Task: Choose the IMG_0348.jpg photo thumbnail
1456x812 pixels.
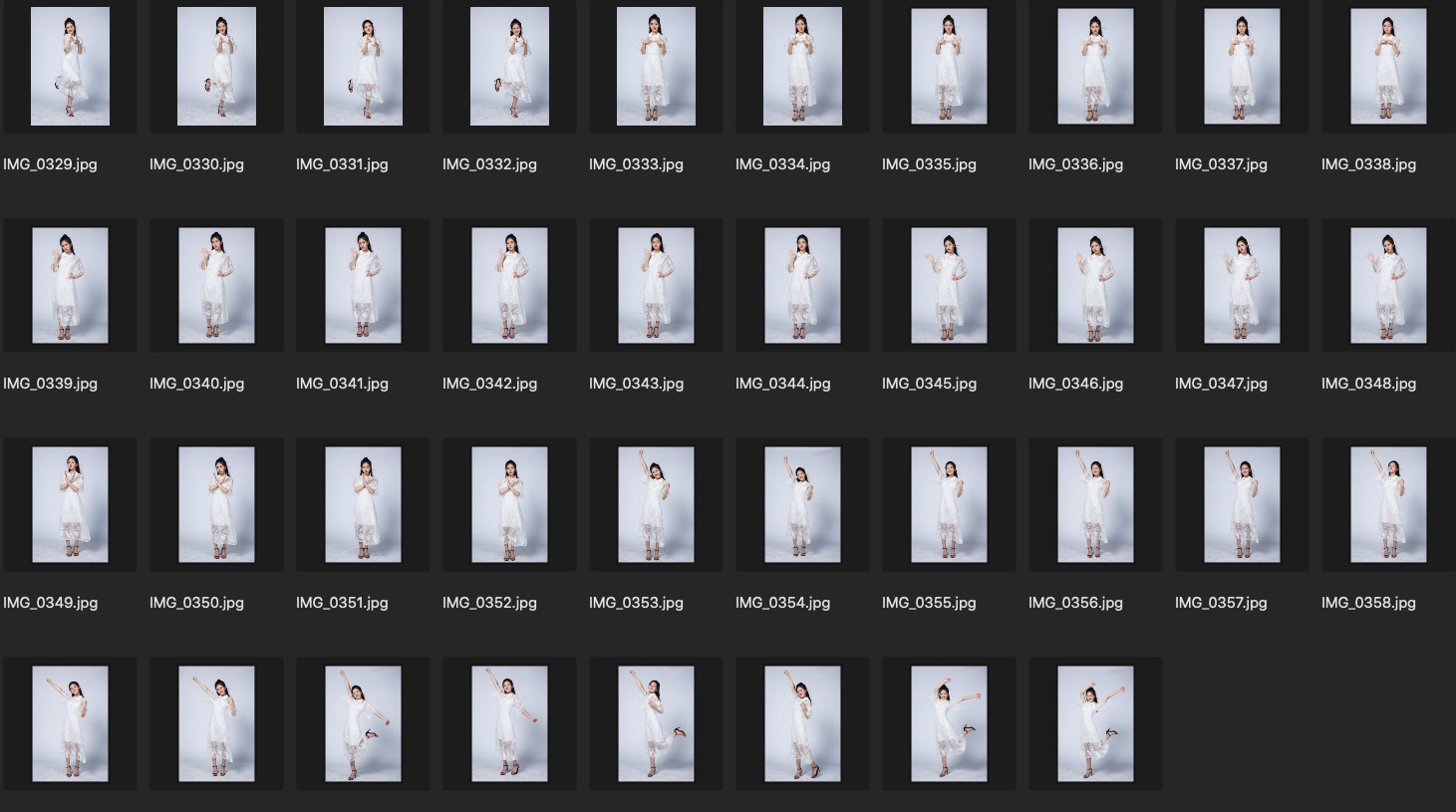Action: point(1388,285)
